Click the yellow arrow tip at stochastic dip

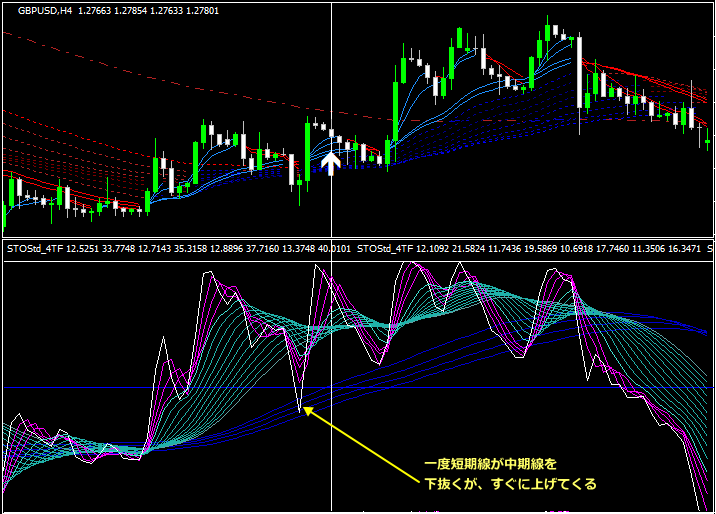(305, 408)
